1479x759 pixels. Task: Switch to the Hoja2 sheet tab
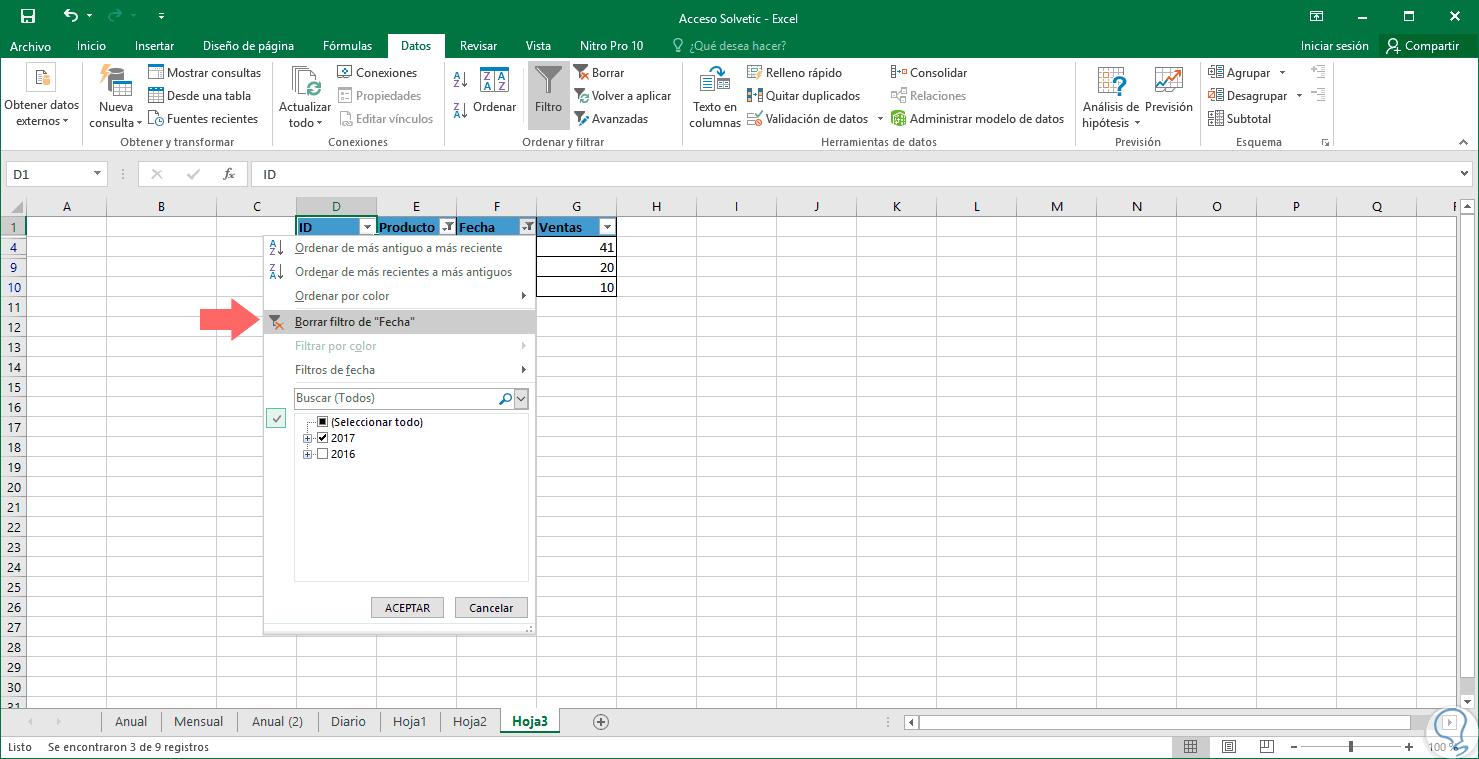[470, 721]
